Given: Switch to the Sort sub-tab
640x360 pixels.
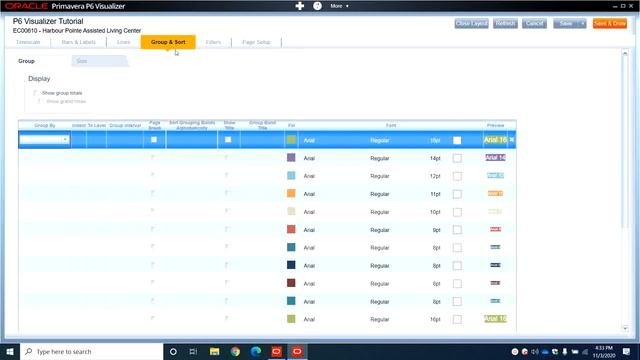Looking at the screenshot, I should [100, 61].
